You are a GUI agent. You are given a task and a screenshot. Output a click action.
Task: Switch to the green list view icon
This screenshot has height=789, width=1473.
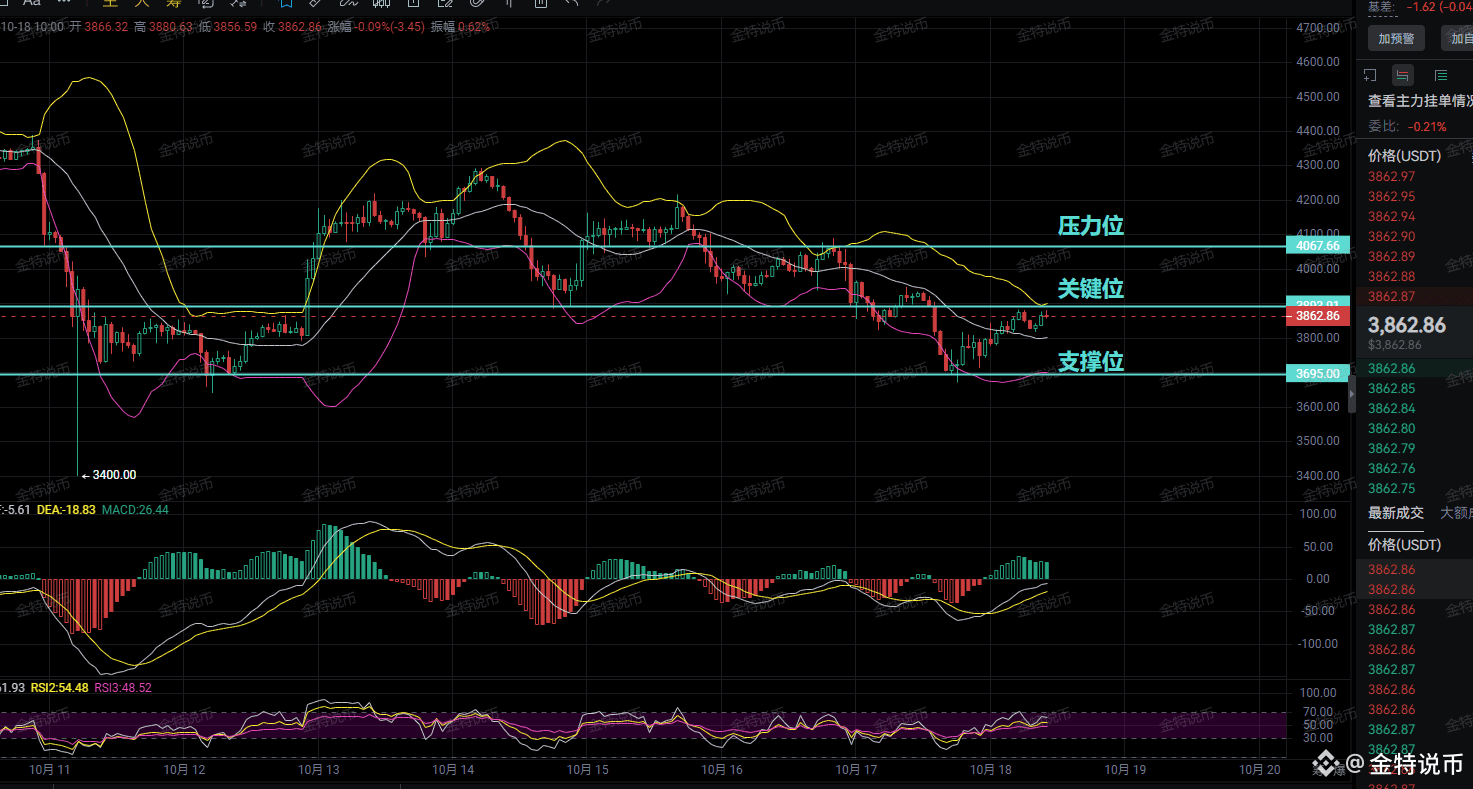1440,75
